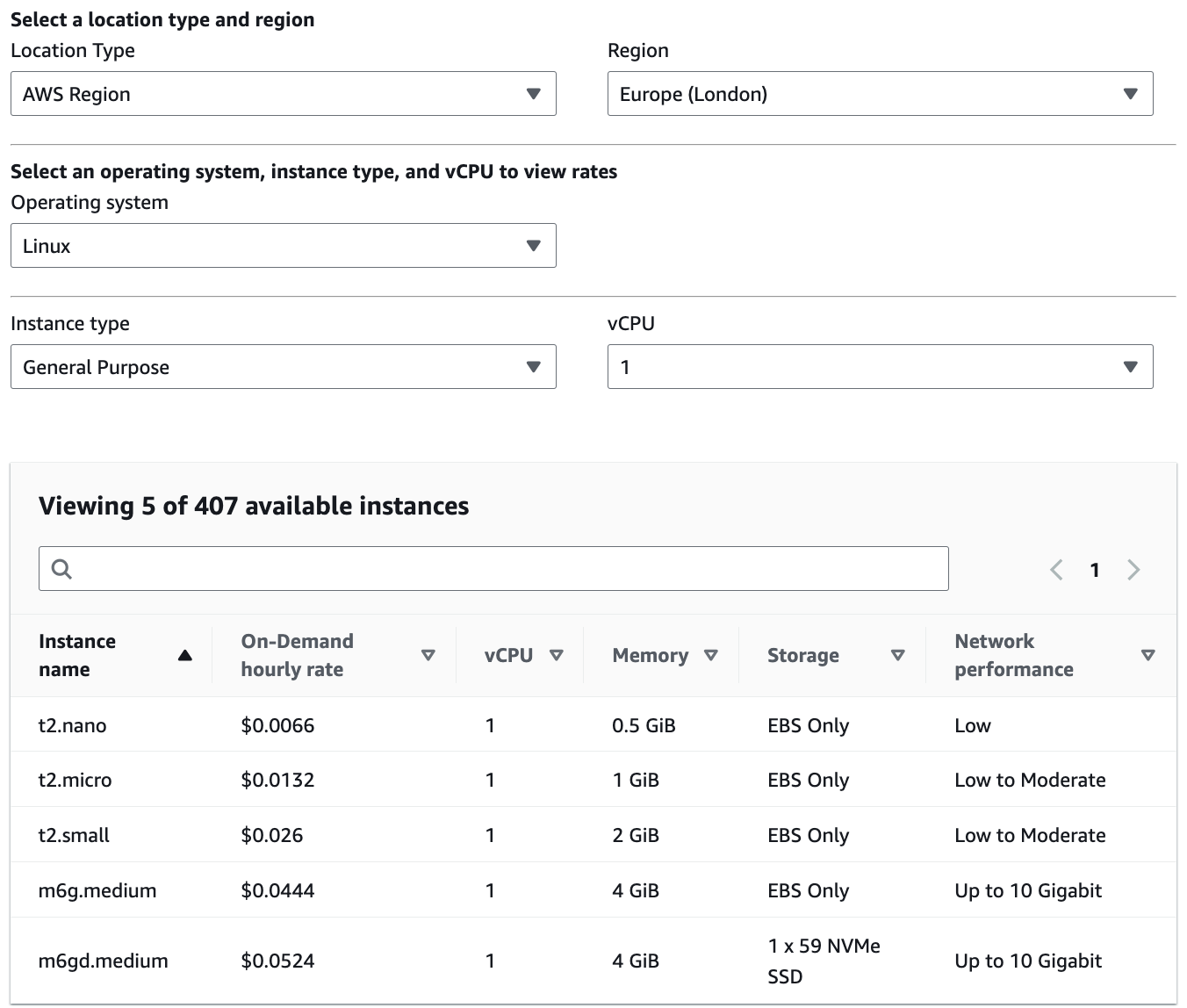
Task: Select the t2.micro instance name
Action: pos(76,780)
